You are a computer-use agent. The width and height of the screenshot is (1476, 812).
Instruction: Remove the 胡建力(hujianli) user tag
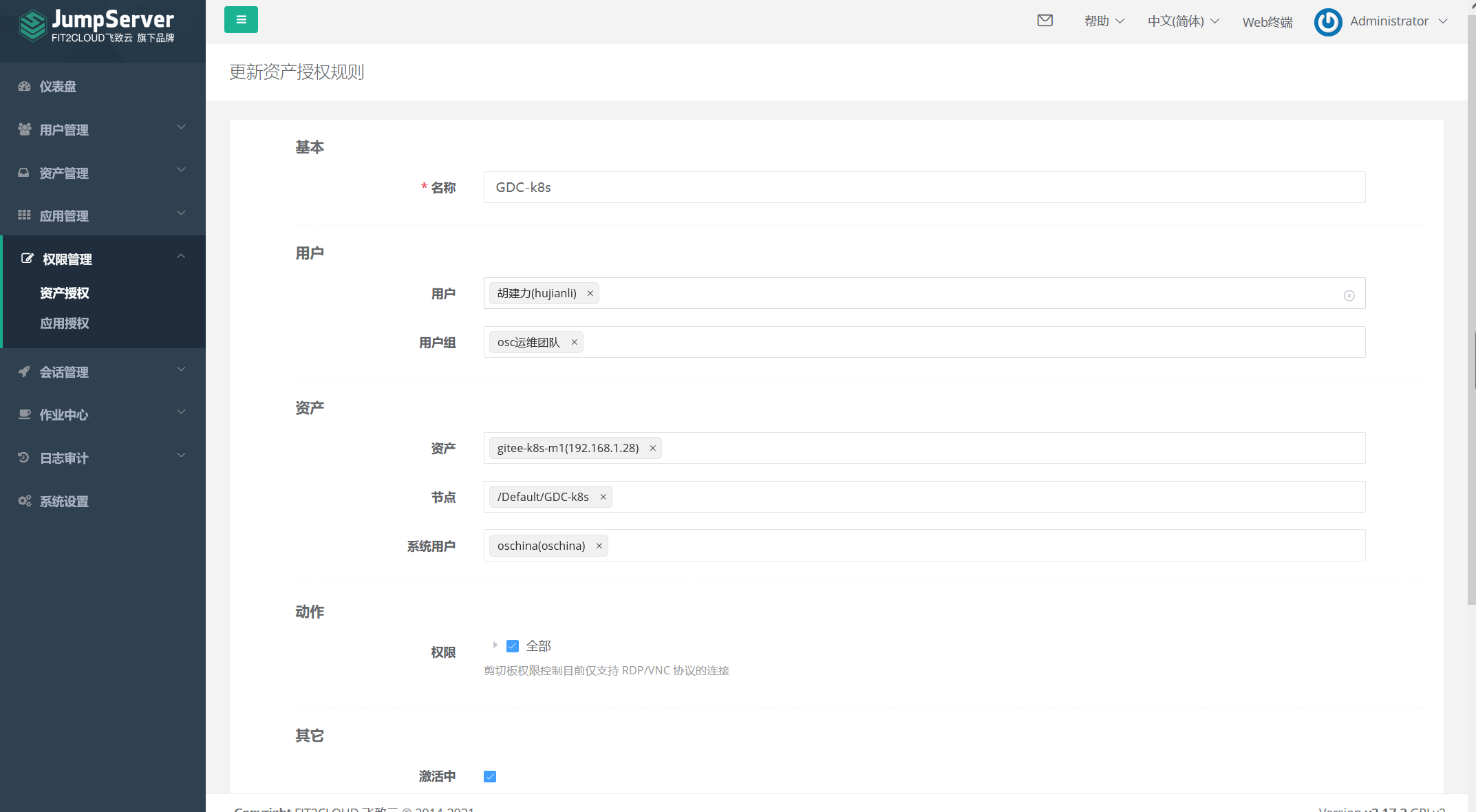(x=590, y=293)
